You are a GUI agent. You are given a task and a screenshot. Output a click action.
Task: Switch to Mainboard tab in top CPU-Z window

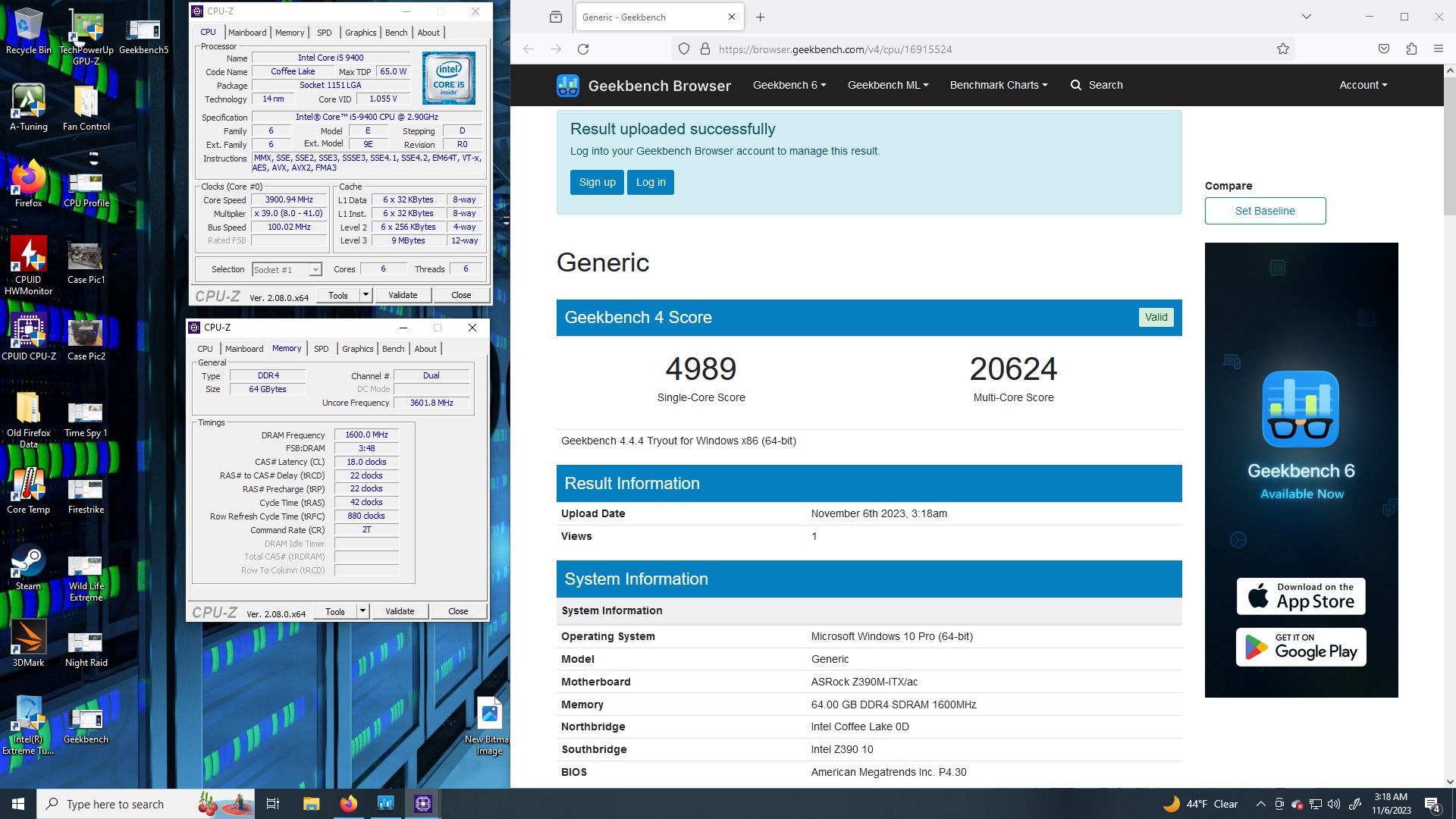pyautogui.click(x=247, y=33)
